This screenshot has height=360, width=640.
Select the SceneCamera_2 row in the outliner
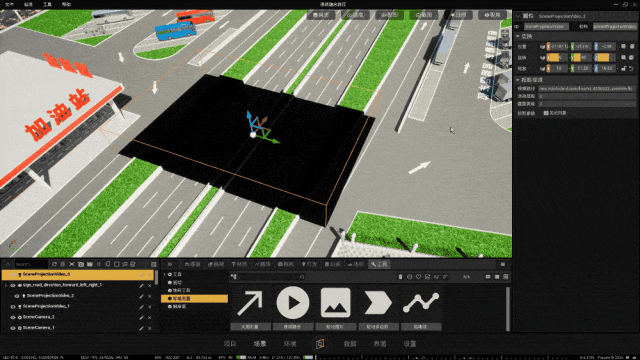[78, 317]
